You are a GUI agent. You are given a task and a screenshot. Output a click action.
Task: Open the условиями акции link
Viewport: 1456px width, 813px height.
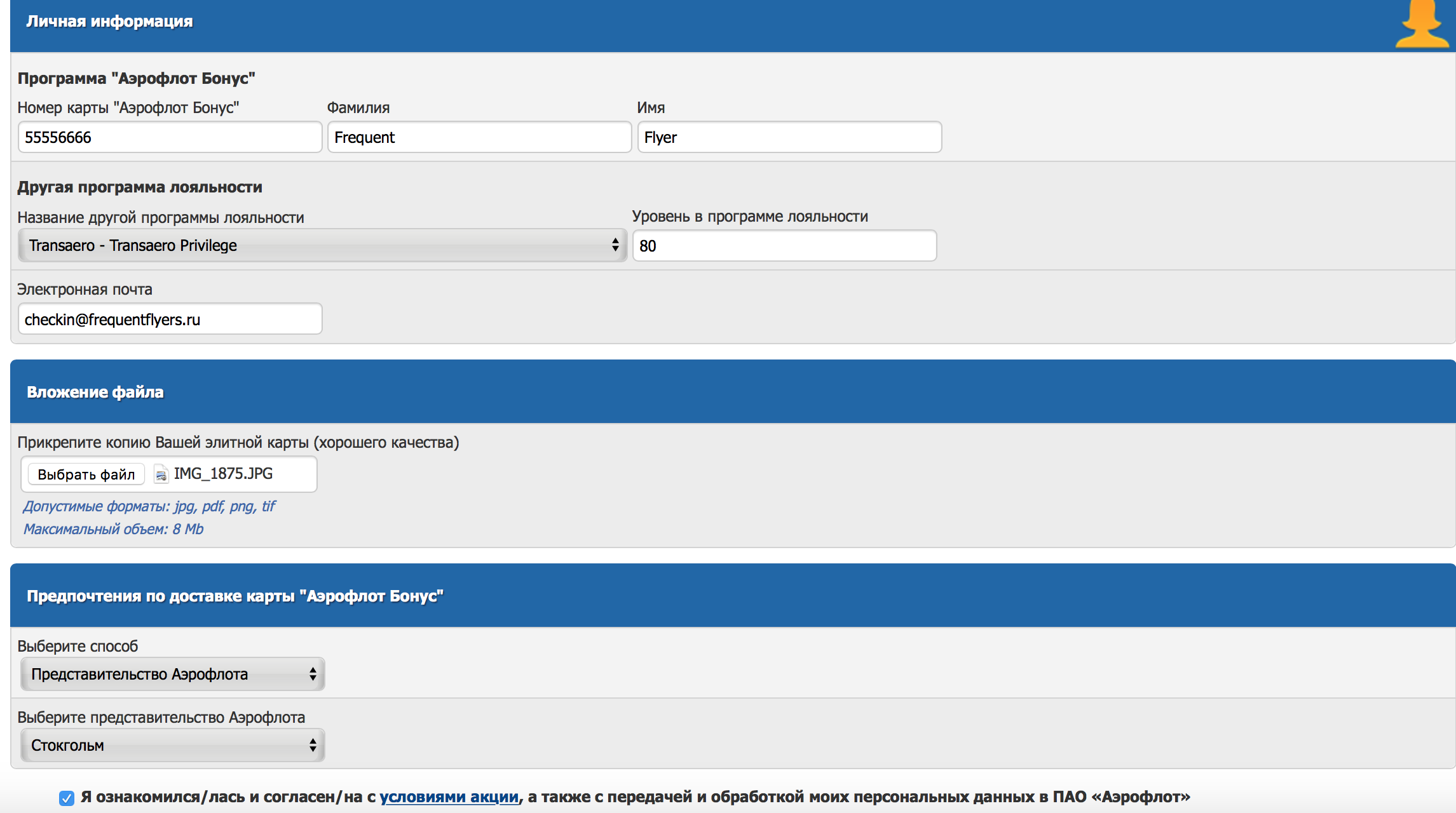(x=449, y=797)
